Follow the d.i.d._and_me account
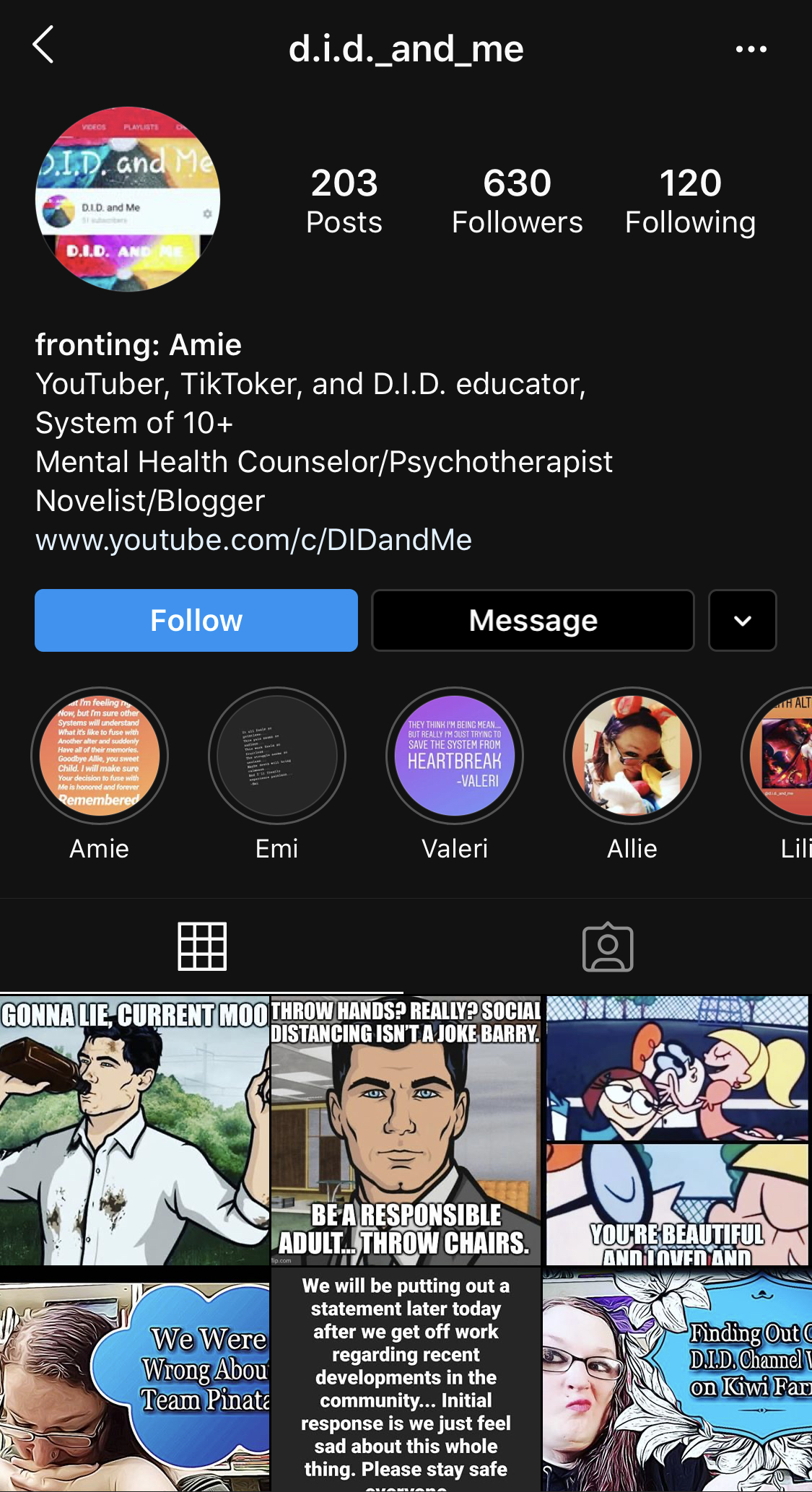The image size is (812, 1492). tap(196, 621)
